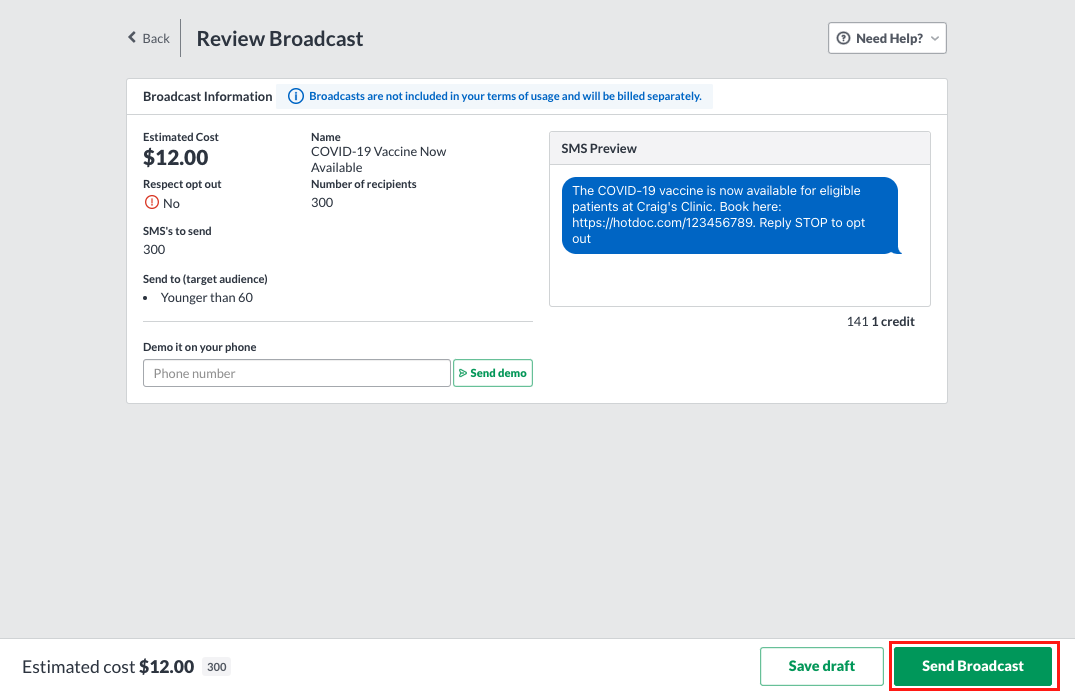Click the Back arrow chevron icon
This screenshot has height=693, width=1075.
[x=132, y=38]
